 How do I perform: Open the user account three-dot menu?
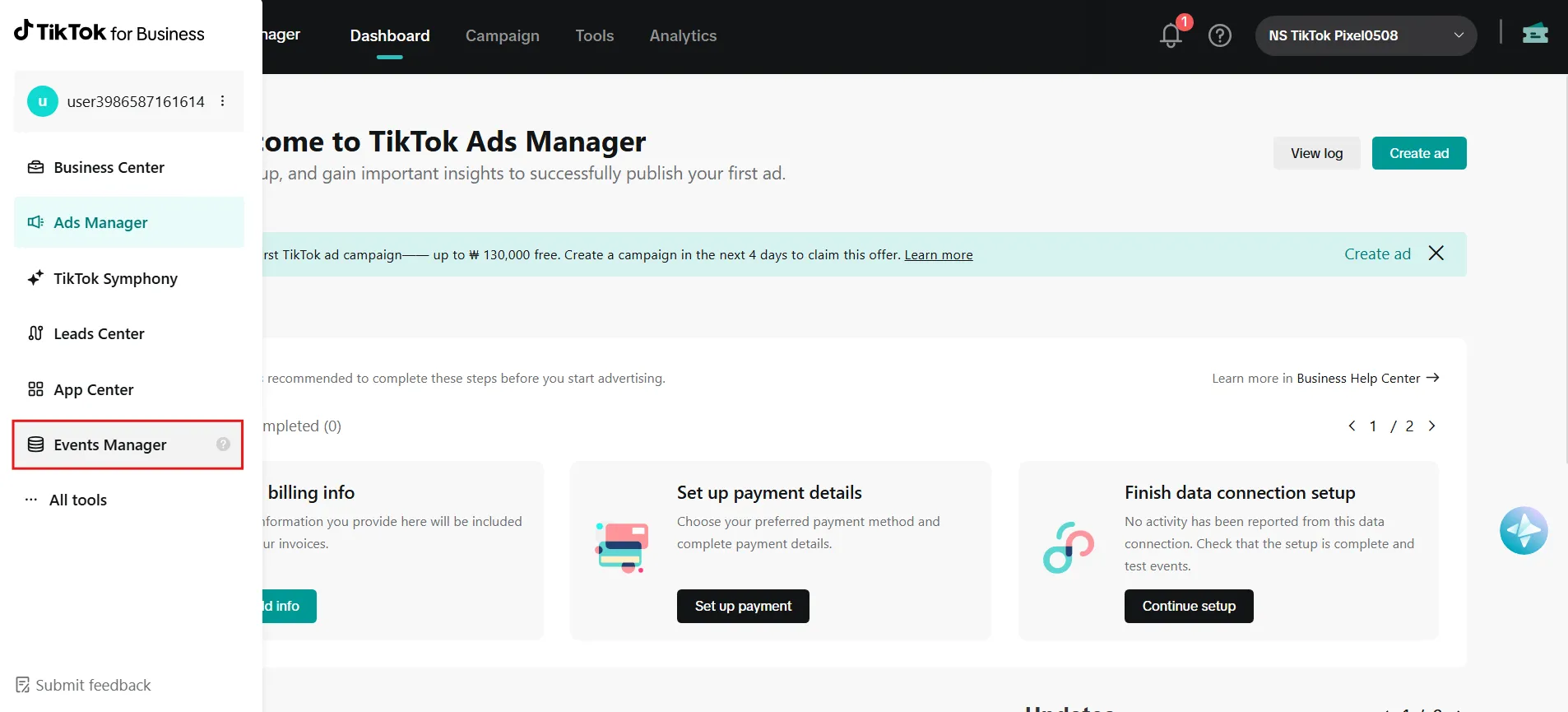(222, 101)
